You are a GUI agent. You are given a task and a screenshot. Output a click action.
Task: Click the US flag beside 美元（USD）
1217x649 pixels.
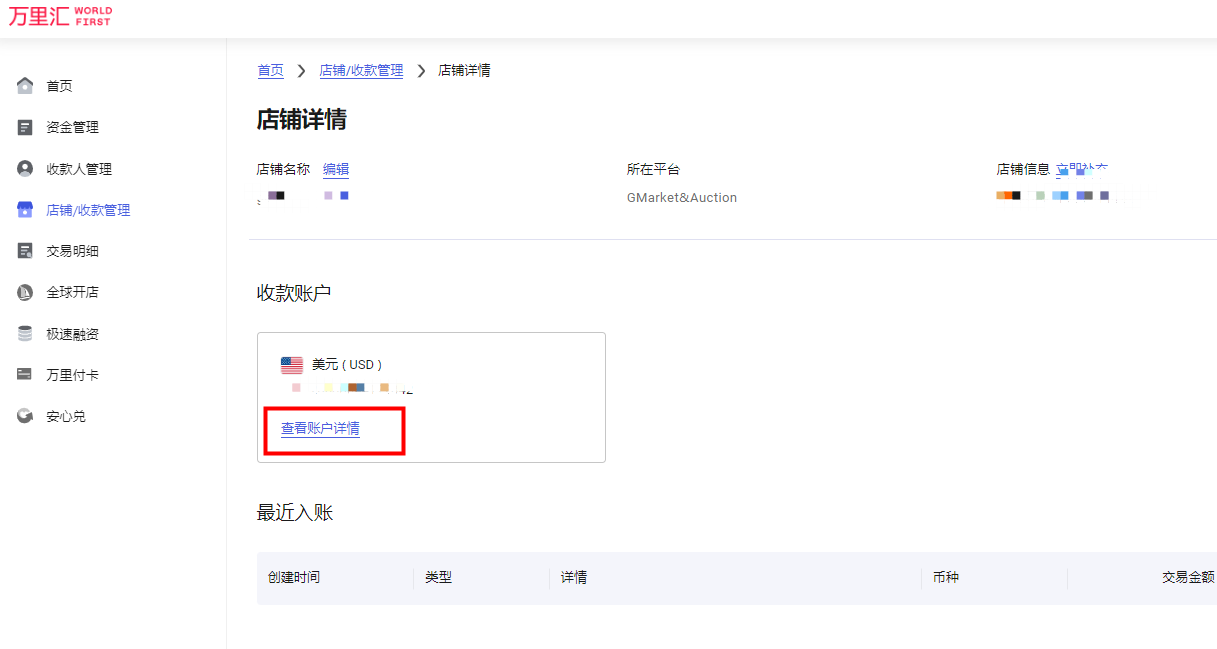[292, 363]
